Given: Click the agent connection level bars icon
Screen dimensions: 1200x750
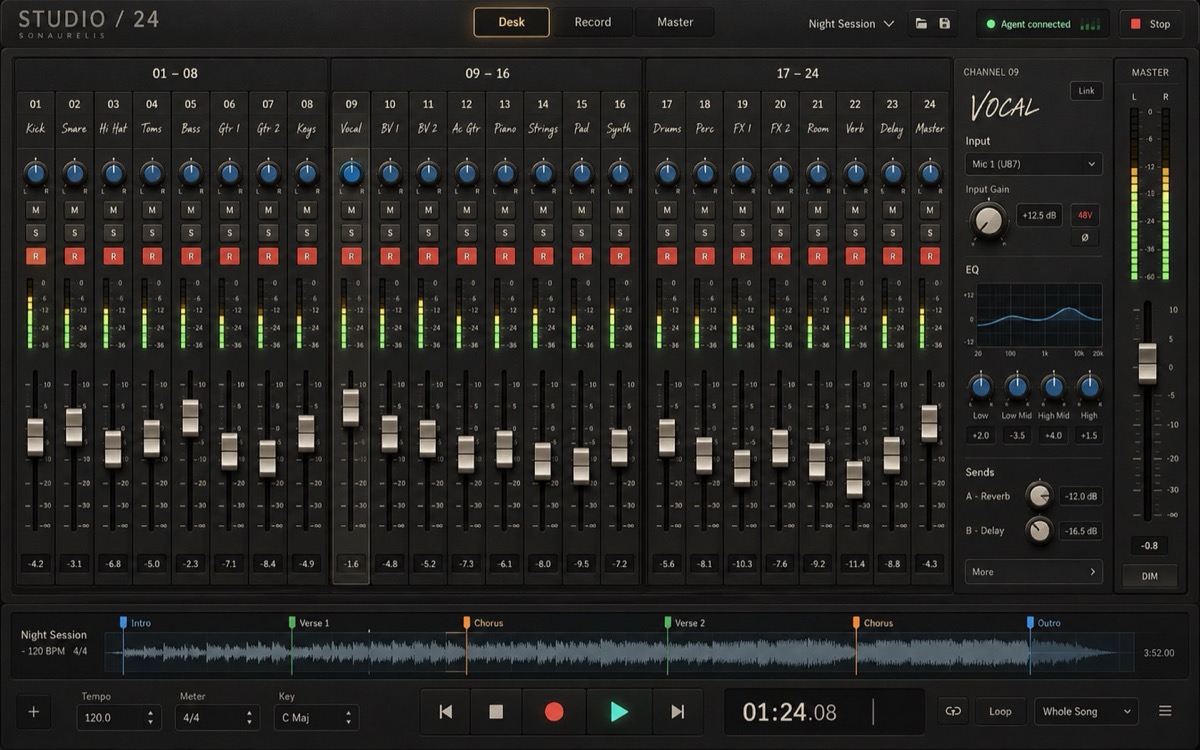Looking at the screenshot, I should (x=1090, y=24).
